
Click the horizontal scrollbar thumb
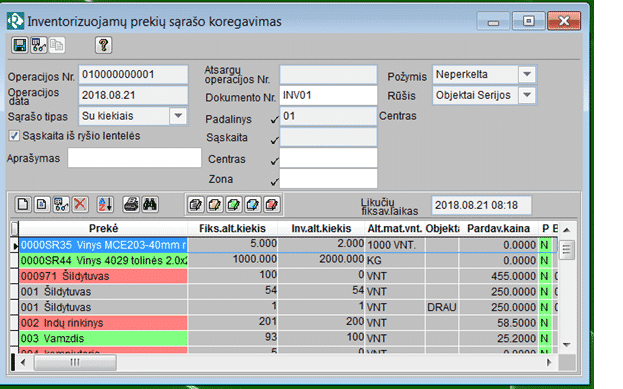[75, 362]
